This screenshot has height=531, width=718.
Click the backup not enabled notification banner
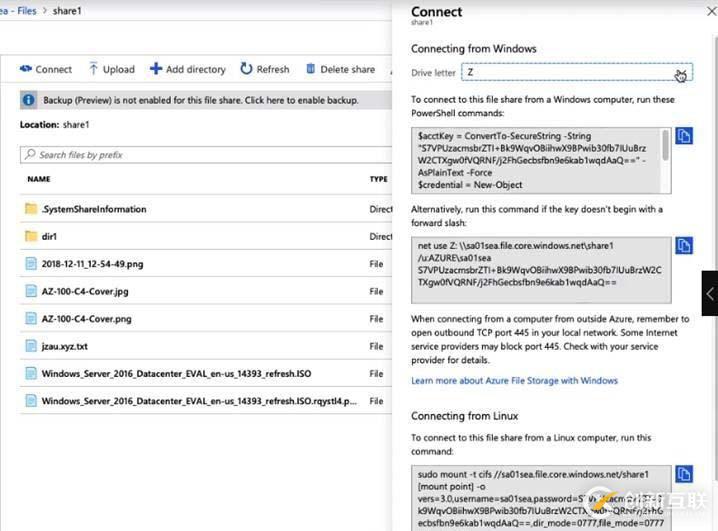coord(200,101)
